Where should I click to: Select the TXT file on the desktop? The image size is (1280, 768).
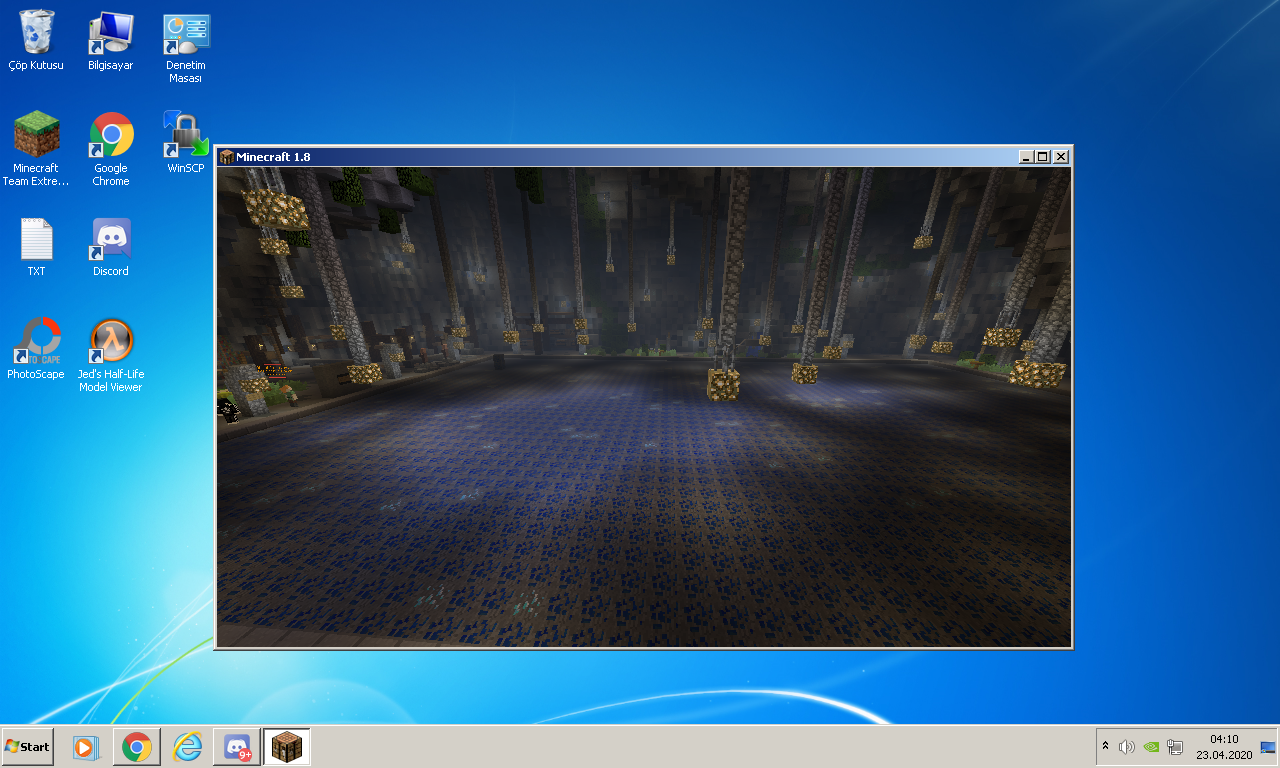(36, 247)
